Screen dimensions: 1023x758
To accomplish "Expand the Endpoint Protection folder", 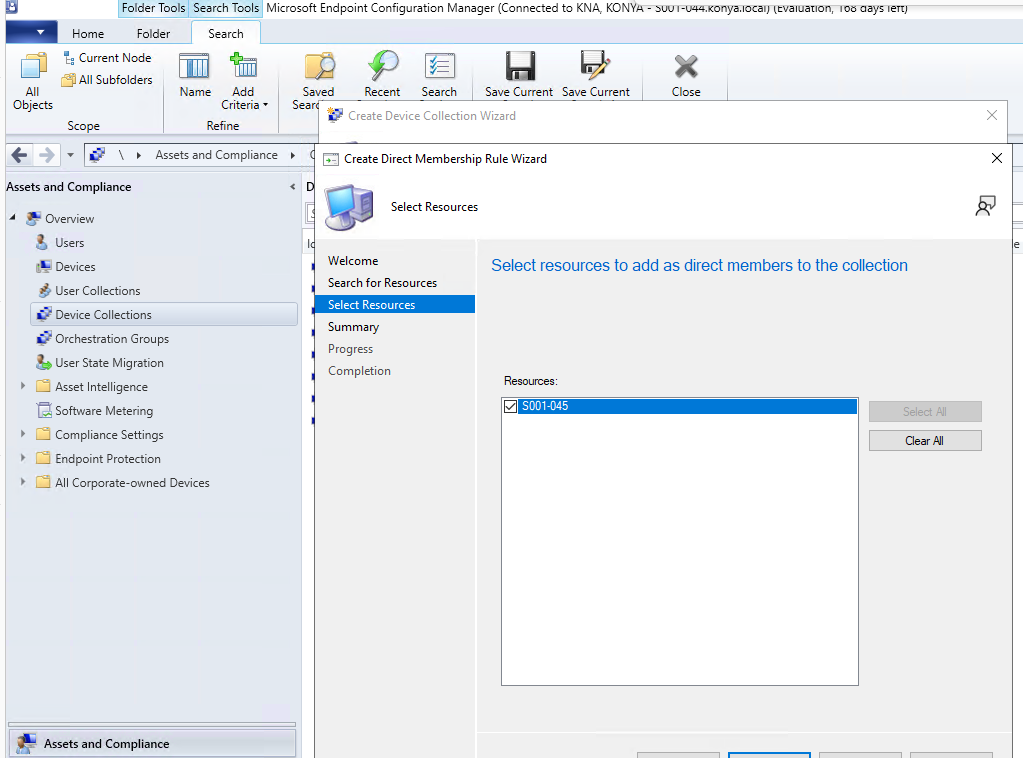I will pos(23,458).
